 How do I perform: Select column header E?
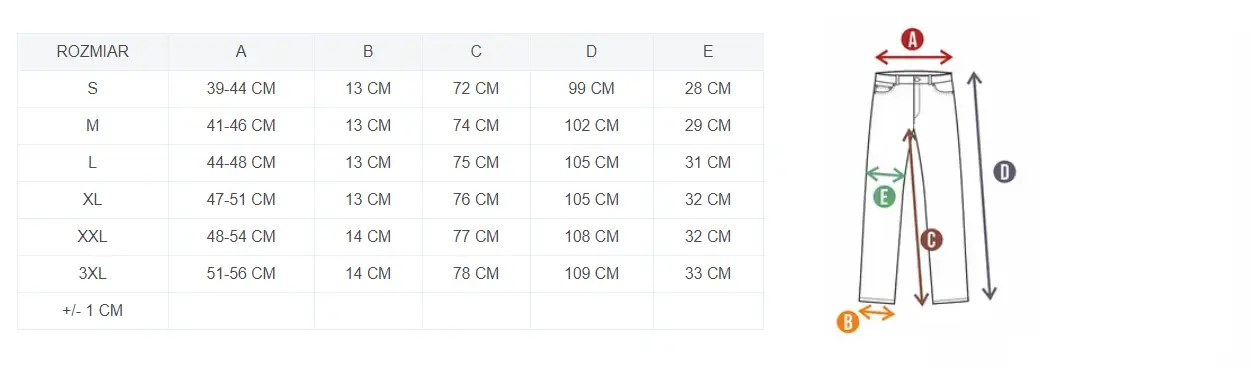point(708,52)
